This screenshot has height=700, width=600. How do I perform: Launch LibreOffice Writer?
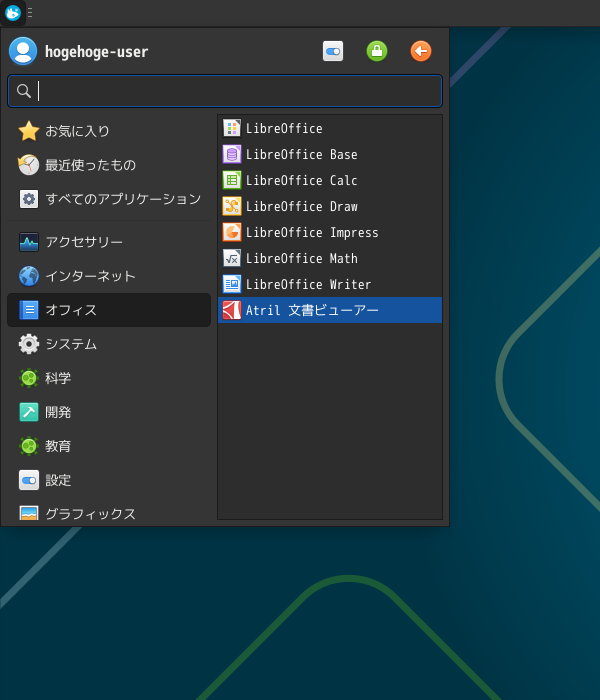308,285
